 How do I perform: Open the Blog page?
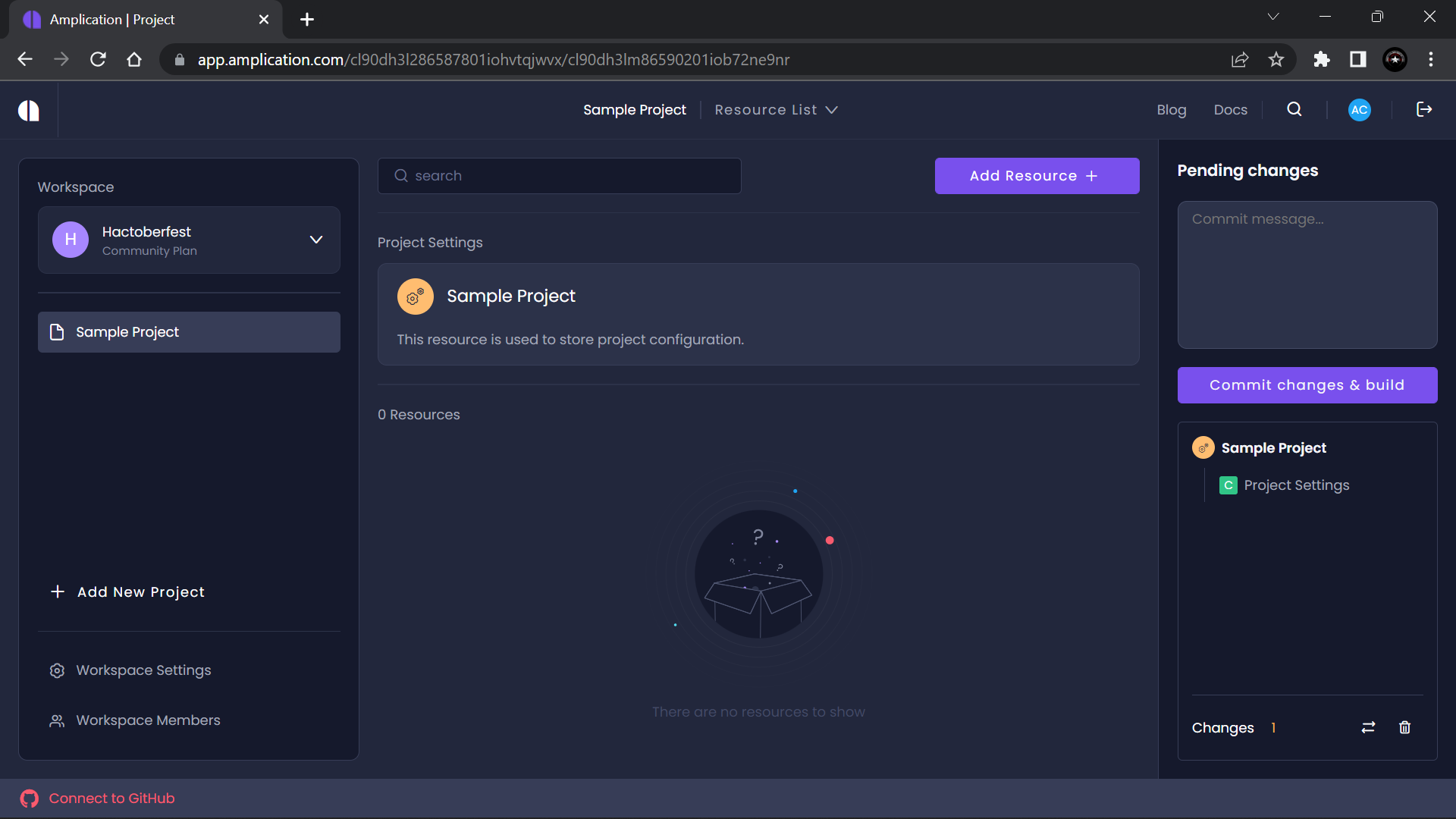click(x=1171, y=109)
